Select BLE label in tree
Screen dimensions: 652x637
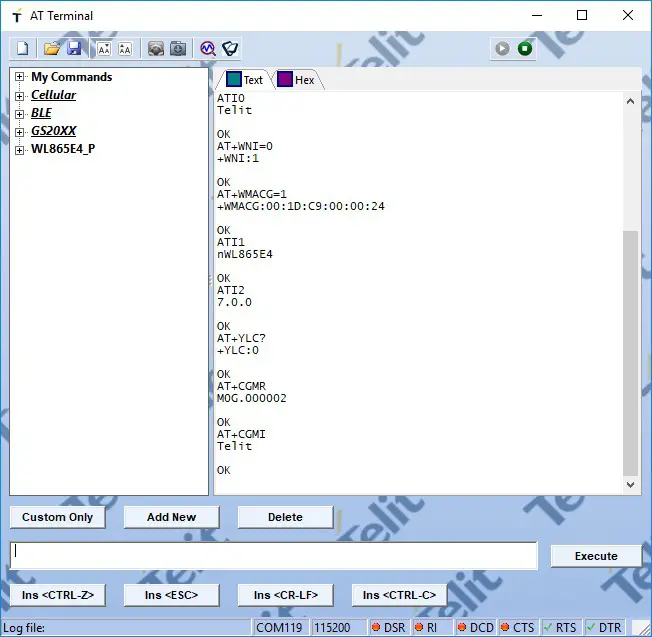(x=41, y=113)
